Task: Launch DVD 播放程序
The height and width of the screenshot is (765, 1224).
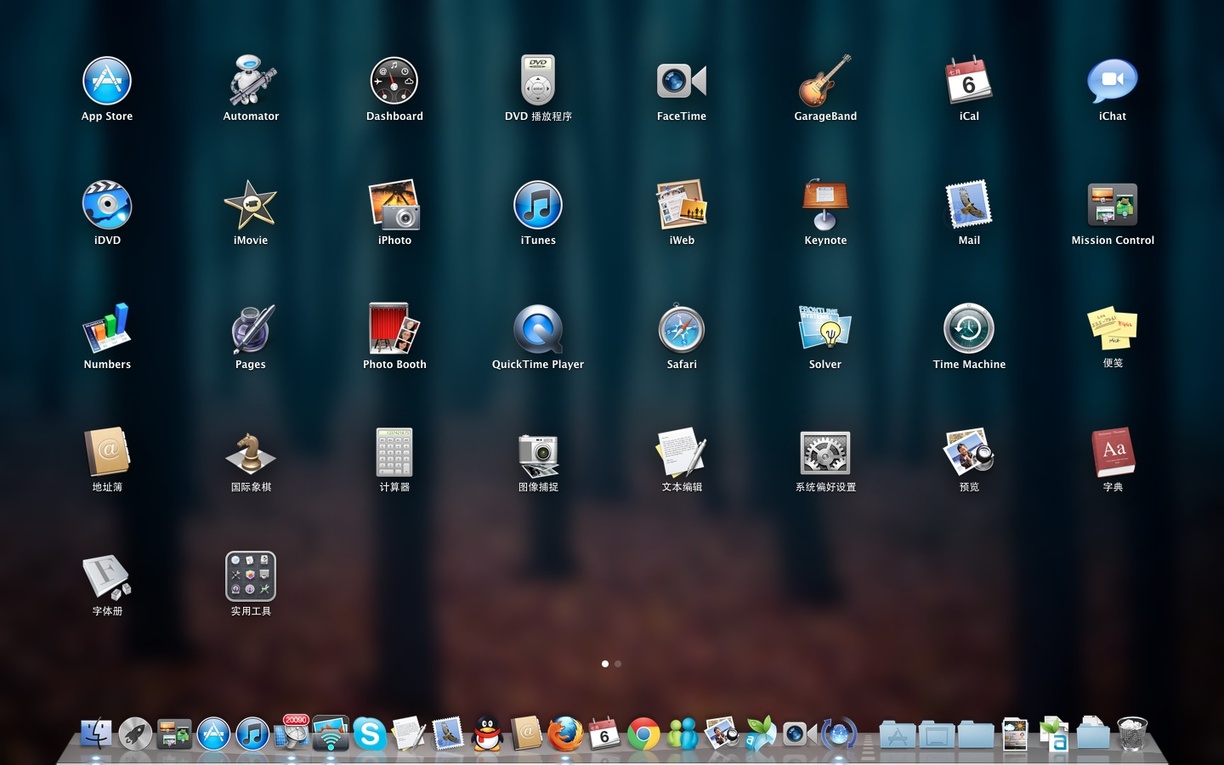Action: (538, 81)
